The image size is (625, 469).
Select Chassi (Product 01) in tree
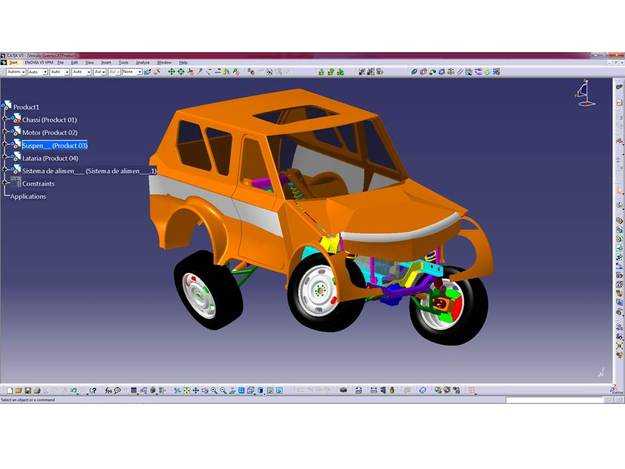[49, 120]
